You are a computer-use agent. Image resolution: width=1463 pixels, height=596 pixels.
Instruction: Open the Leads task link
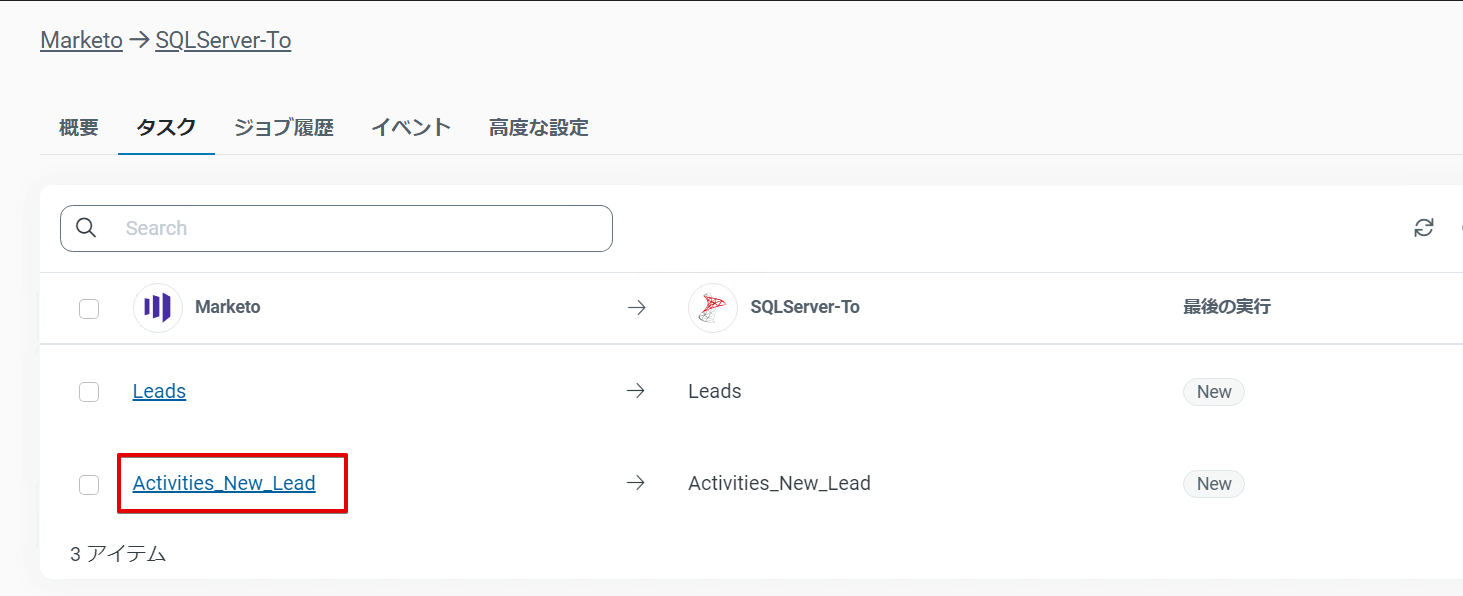click(159, 391)
